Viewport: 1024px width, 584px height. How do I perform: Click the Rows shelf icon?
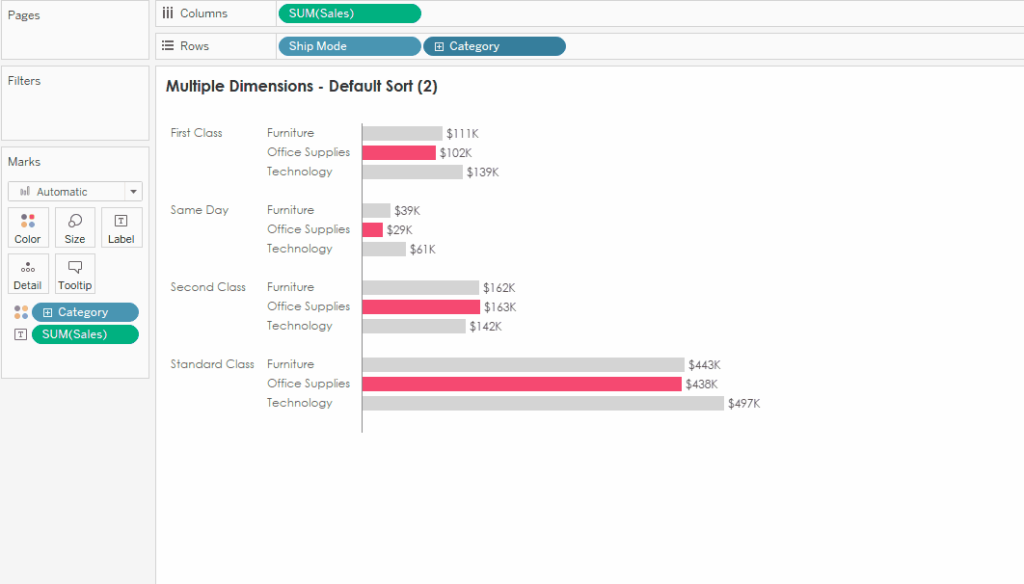coord(168,46)
